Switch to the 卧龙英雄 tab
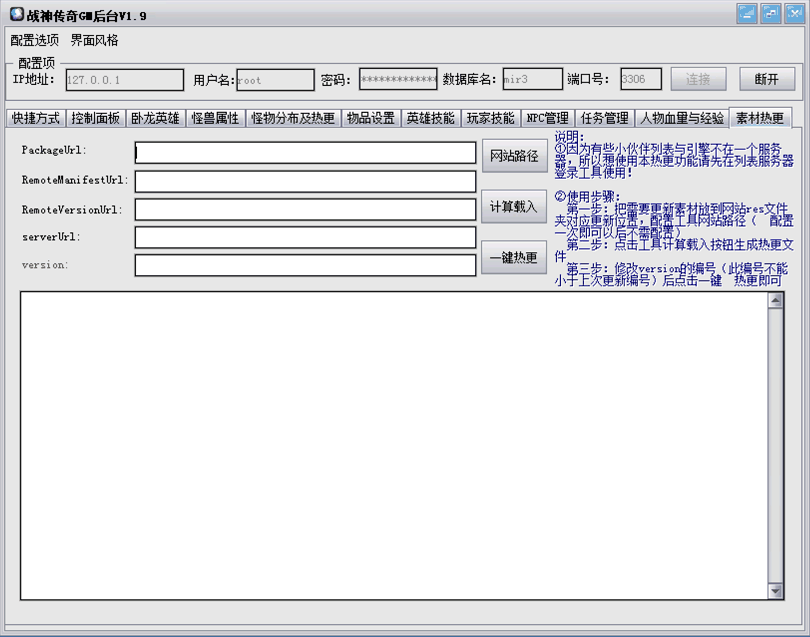Viewport: 810px width, 637px height. [x=155, y=118]
